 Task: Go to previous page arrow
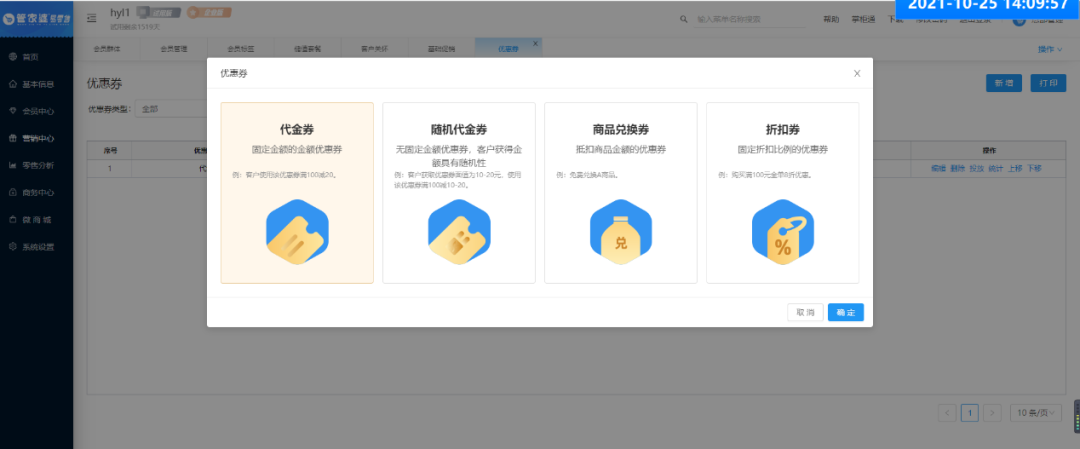point(947,413)
